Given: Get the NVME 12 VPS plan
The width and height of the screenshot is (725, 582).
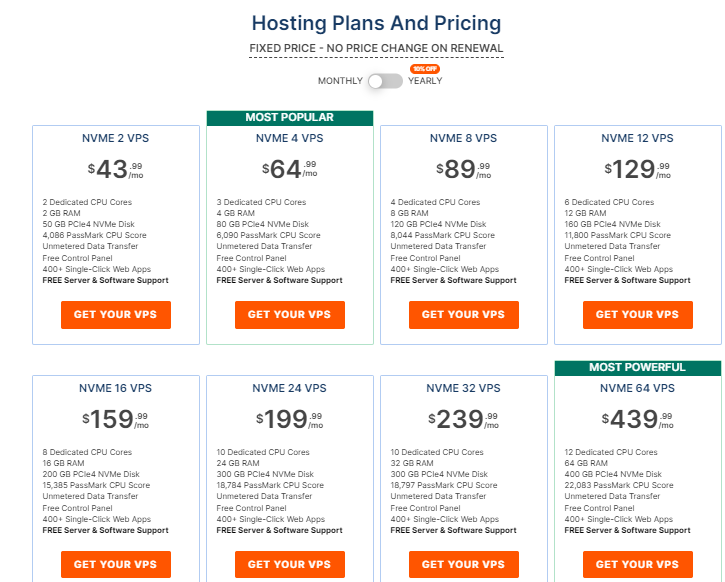Looking at the screenshot, I should coord(638,314).
